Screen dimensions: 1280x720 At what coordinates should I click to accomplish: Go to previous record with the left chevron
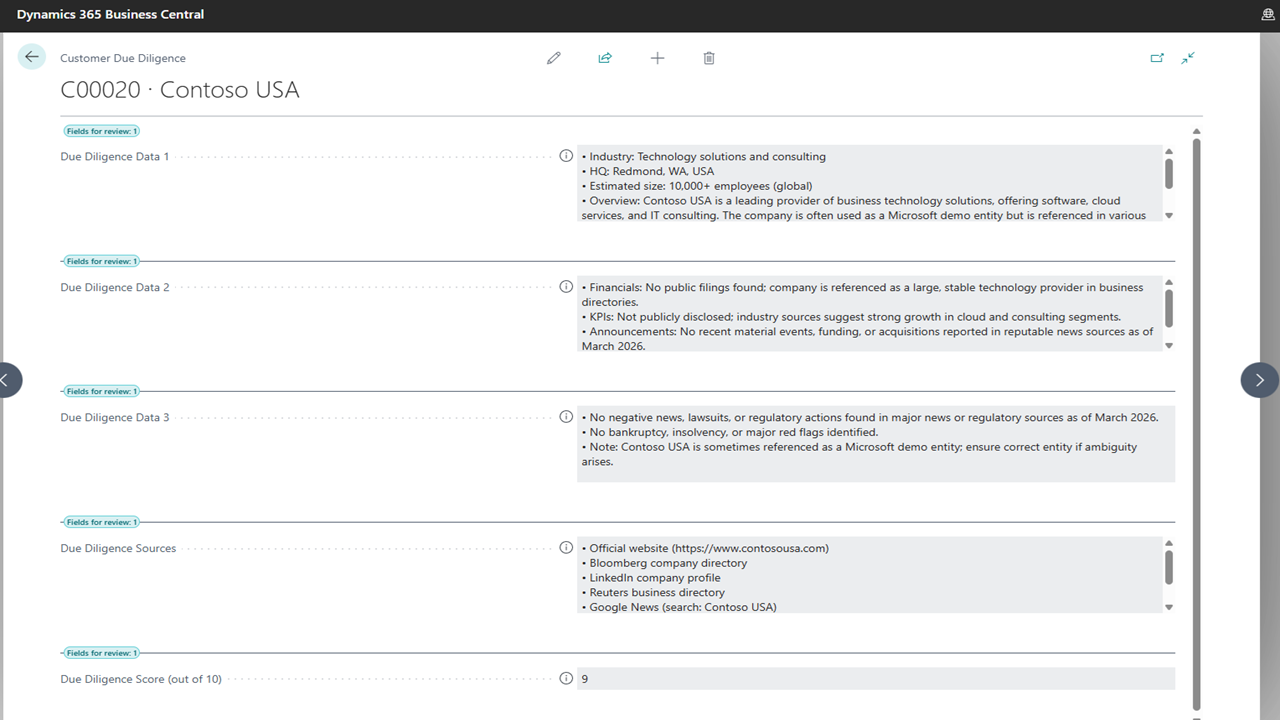pos(8,380)
